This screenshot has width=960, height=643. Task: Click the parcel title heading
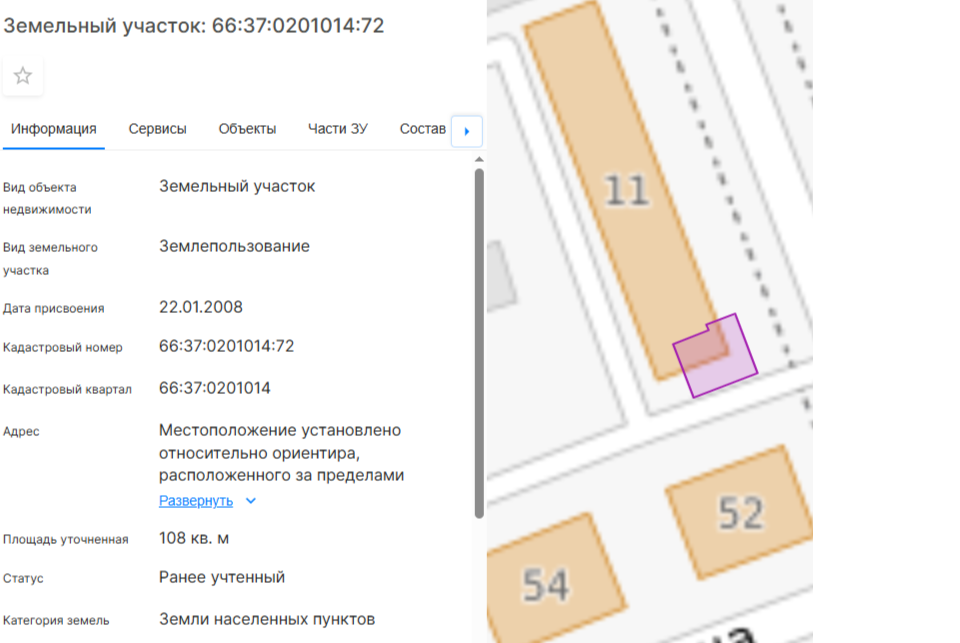click(x=193, y=26)
